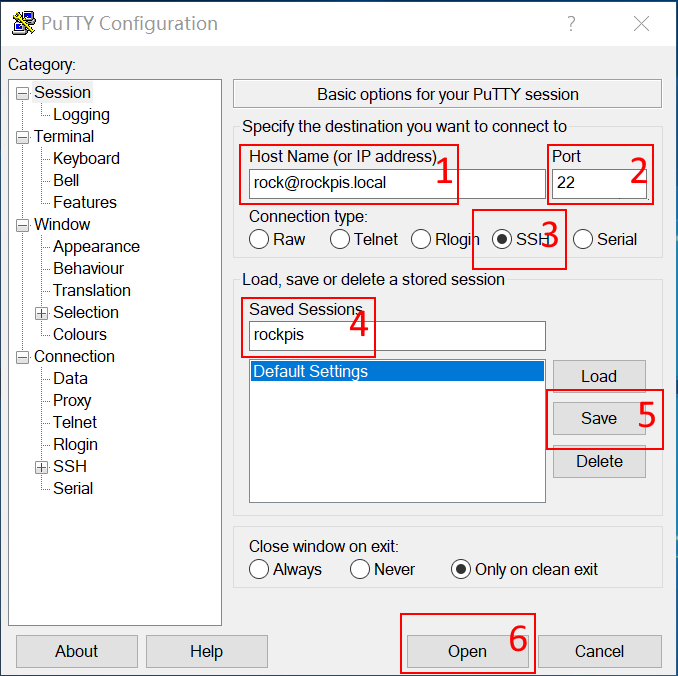Click the Host Name input field

coord(396,183)
